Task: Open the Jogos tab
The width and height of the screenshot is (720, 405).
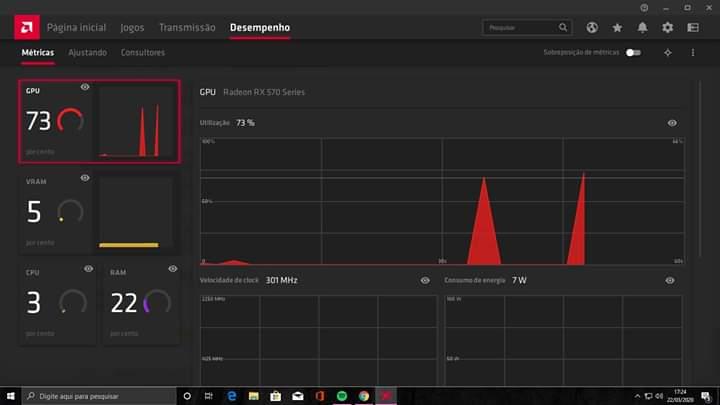Action: click(x=132, y=28)
